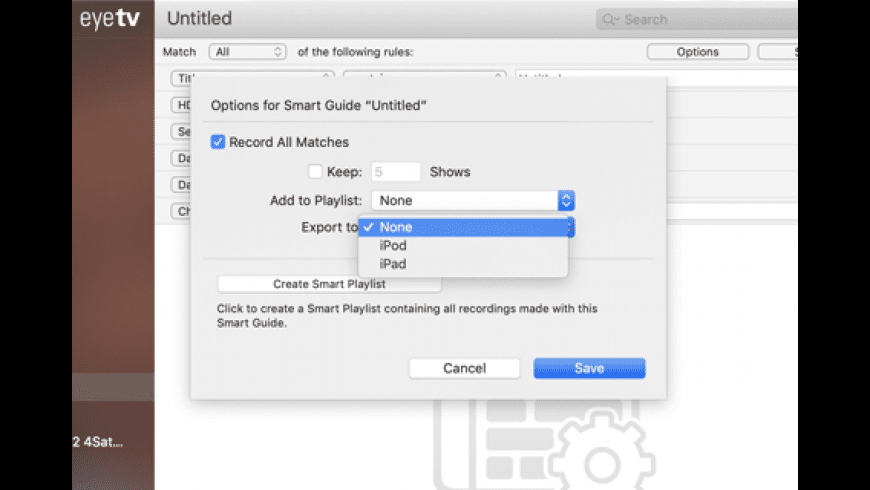870x490 pixels.
Task: Choose iPod from the Export to menu
Action: [x=393, y=246]
